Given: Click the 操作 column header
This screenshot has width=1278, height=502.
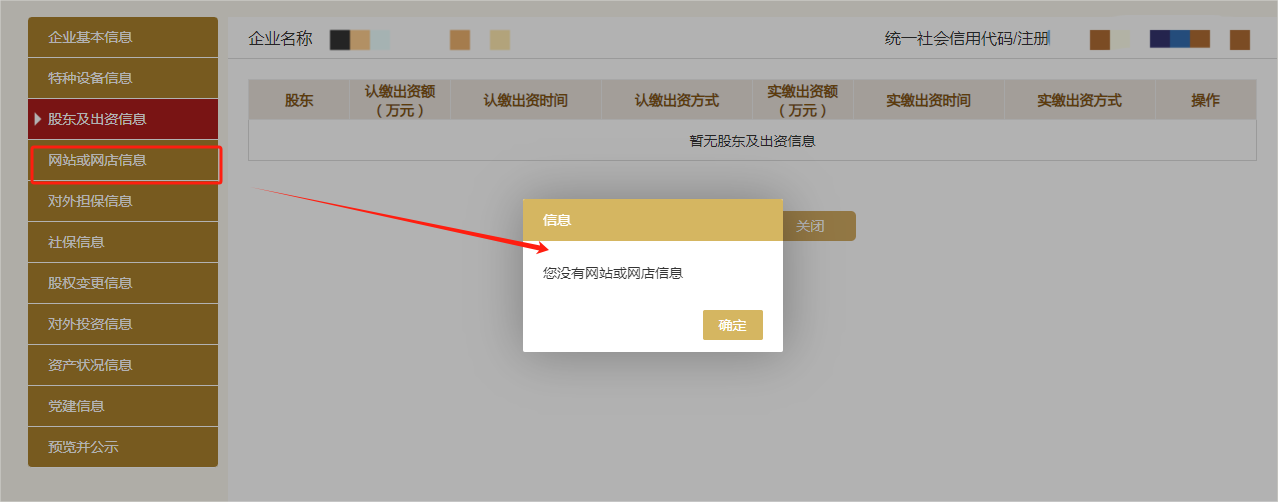Looking at the screenshot, I should pos(1206,100).
